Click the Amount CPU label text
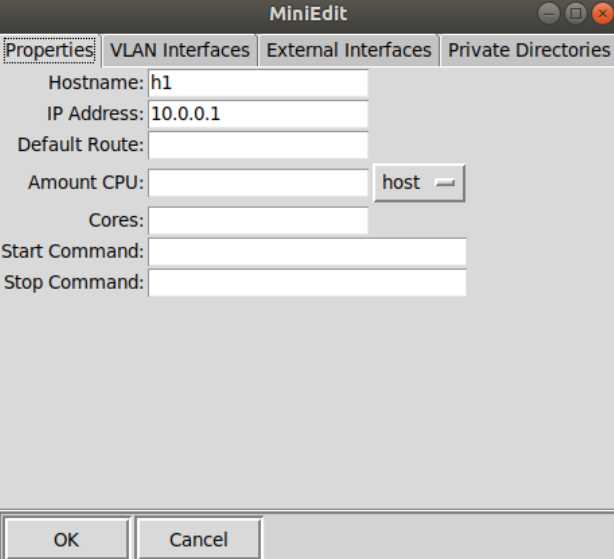 (86, 182)
